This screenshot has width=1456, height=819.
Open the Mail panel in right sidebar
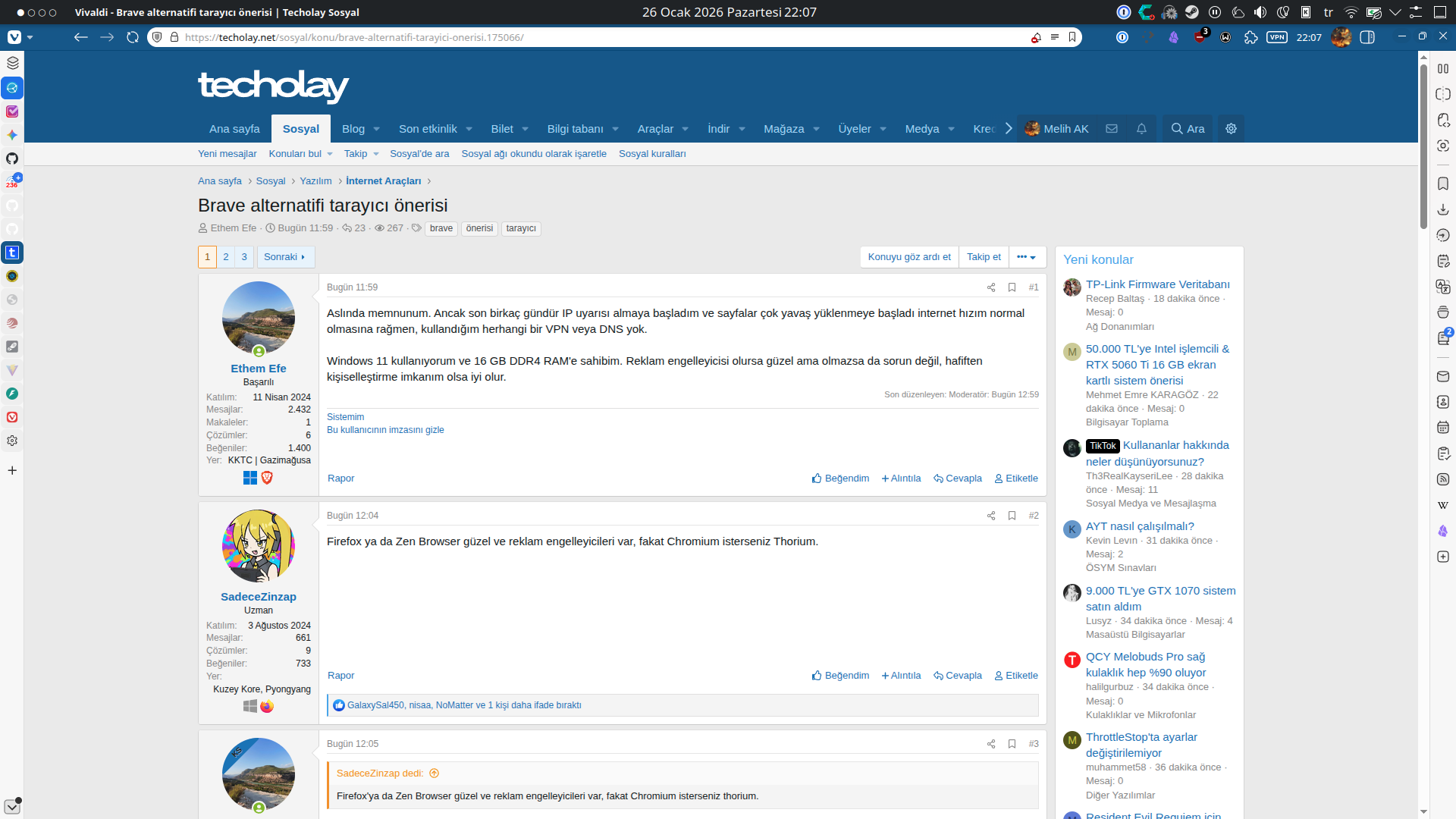pyautogui.click(x=1443, y=376)
